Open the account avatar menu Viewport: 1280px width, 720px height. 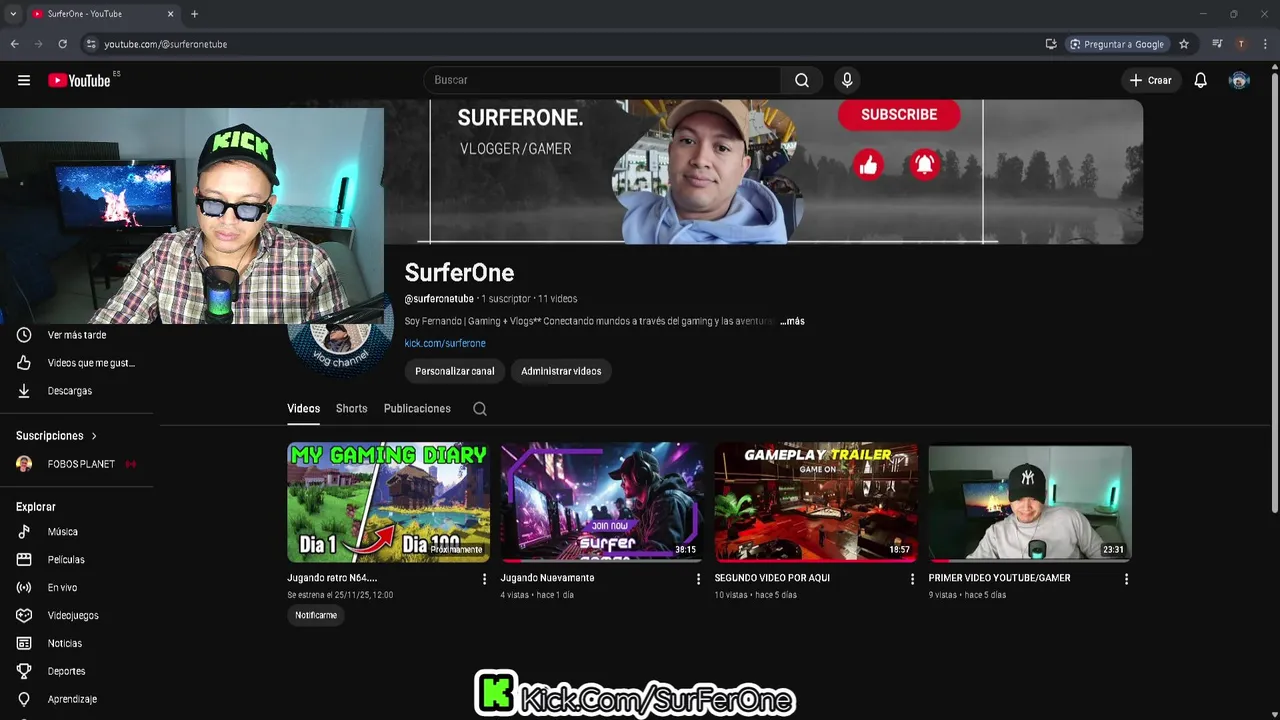pos(1239,80)
